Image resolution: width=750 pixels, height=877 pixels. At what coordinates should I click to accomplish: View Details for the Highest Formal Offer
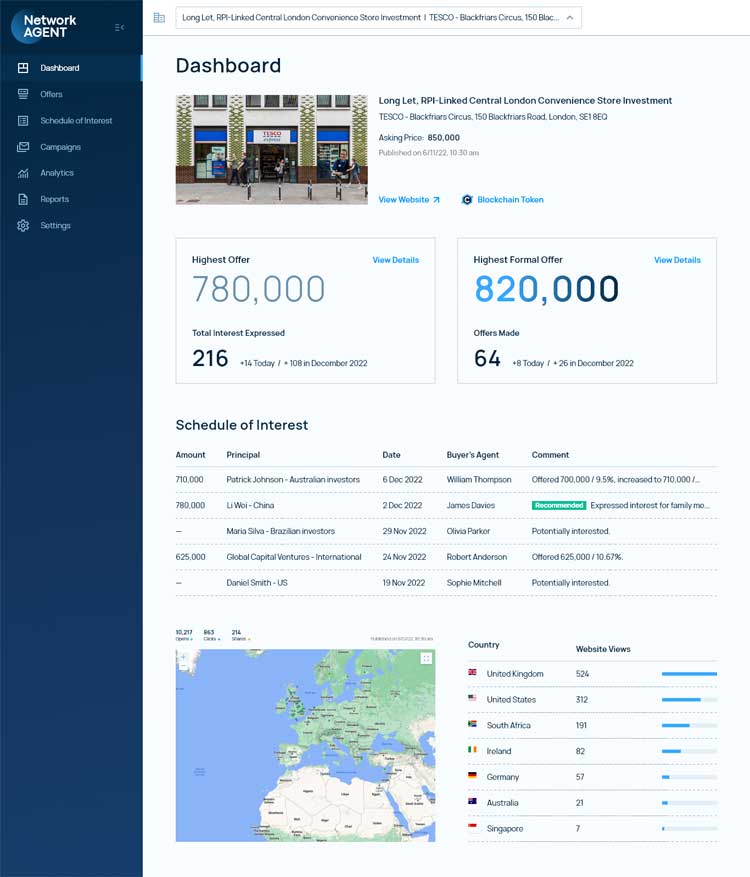click(677, 260)
